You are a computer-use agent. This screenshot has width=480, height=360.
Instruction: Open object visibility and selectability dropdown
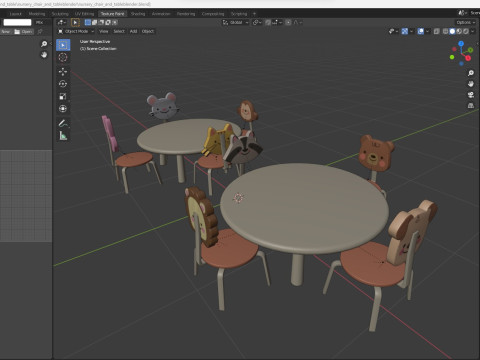tap(393, 31)
